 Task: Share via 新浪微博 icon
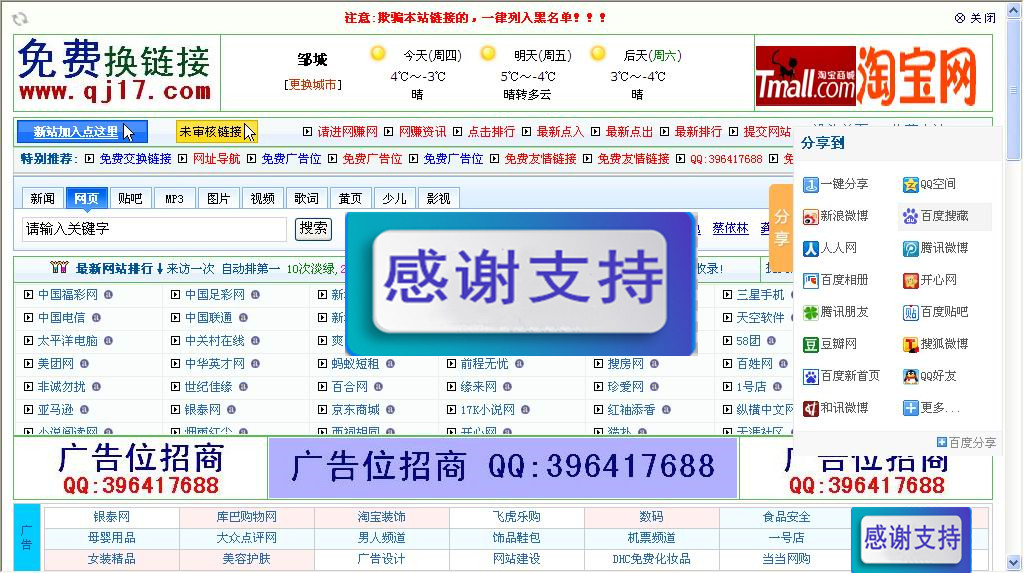click(810, 217)
